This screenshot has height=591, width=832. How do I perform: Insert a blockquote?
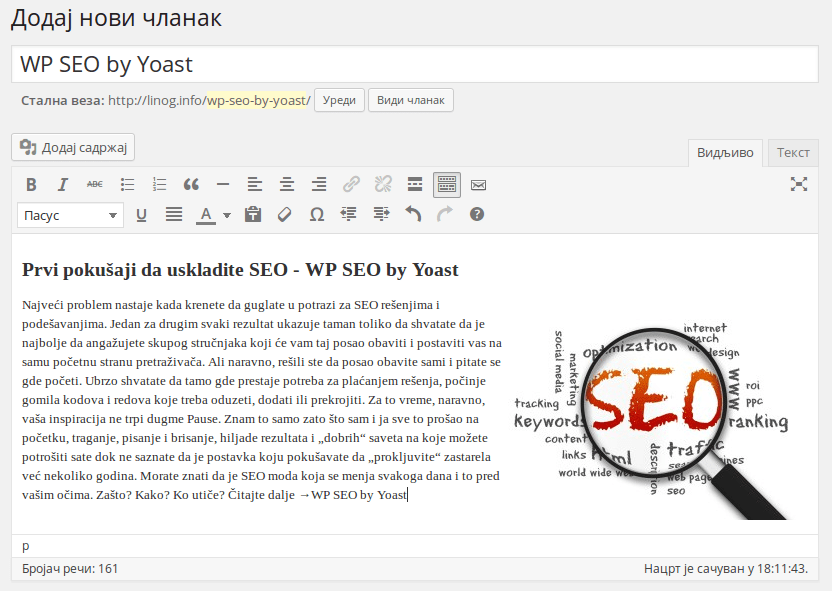pyautogui.click(x=191, y=185)
